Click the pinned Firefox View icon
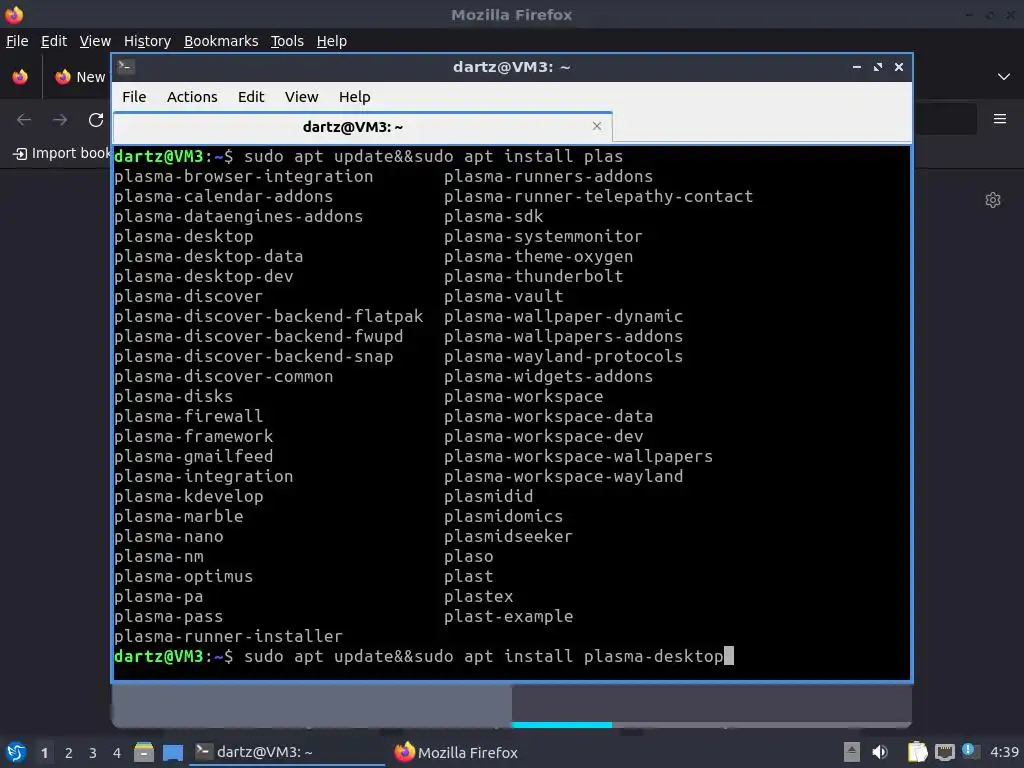 coord(20,77)
